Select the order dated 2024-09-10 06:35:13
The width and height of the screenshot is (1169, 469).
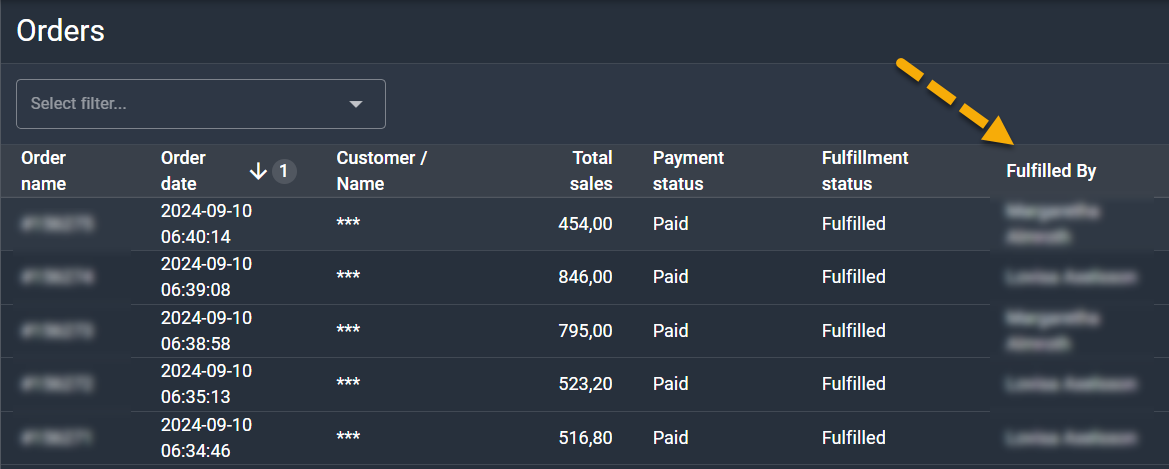click(206, 384)
